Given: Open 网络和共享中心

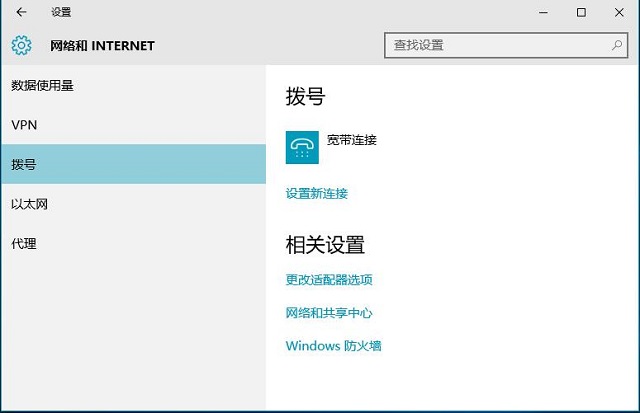Looking at the screenshot, I should pyautogui.click(x=329, y=313).
